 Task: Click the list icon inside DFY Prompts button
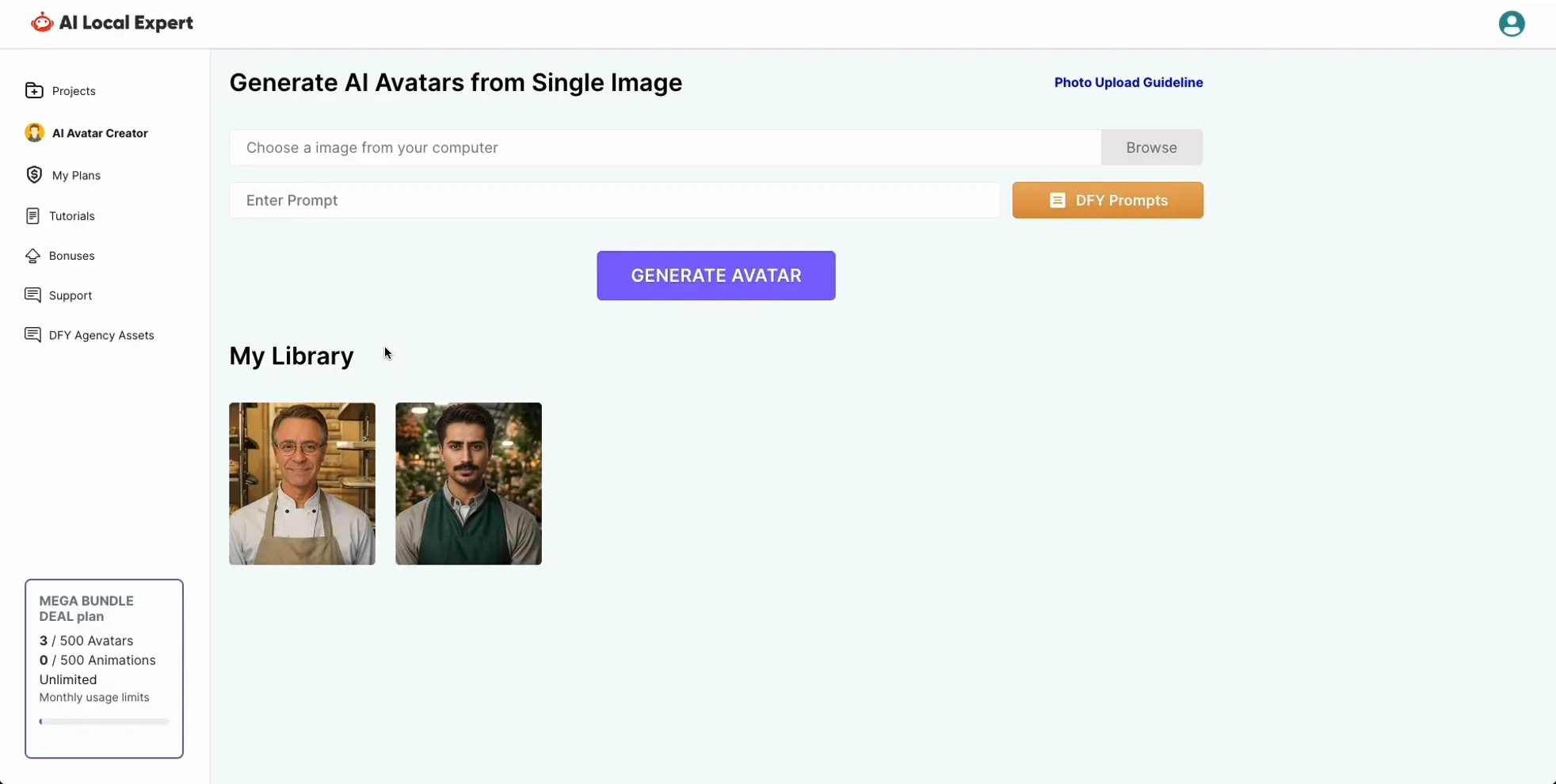tap(1057, 200)
